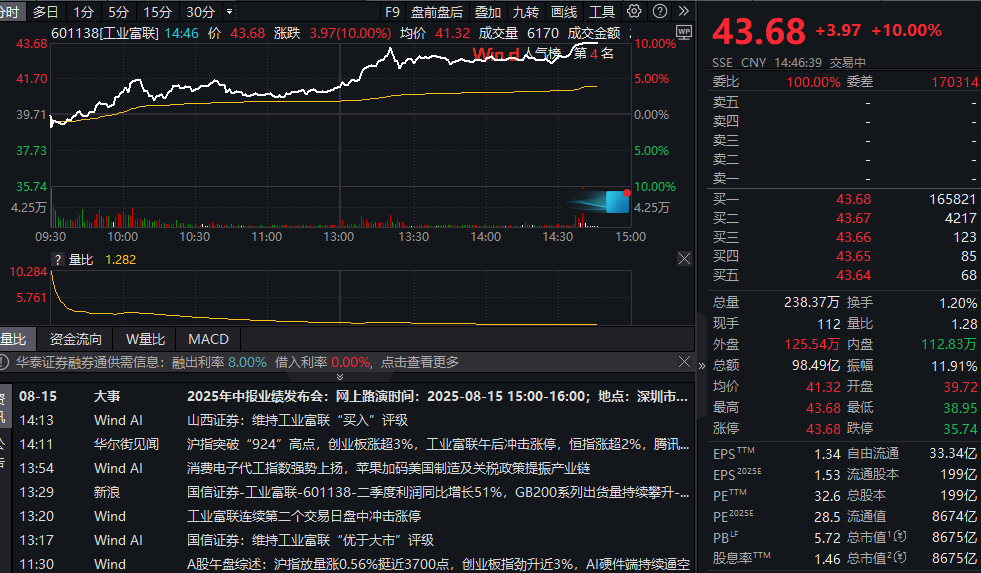Click 换手 1.20% value
981x573 pixels.
point(958,303)
